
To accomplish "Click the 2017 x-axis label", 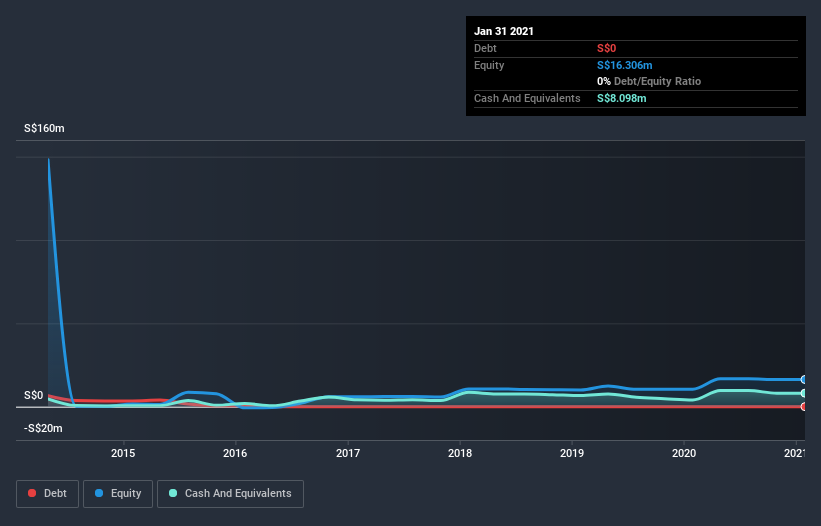I will tap(348, 453).
